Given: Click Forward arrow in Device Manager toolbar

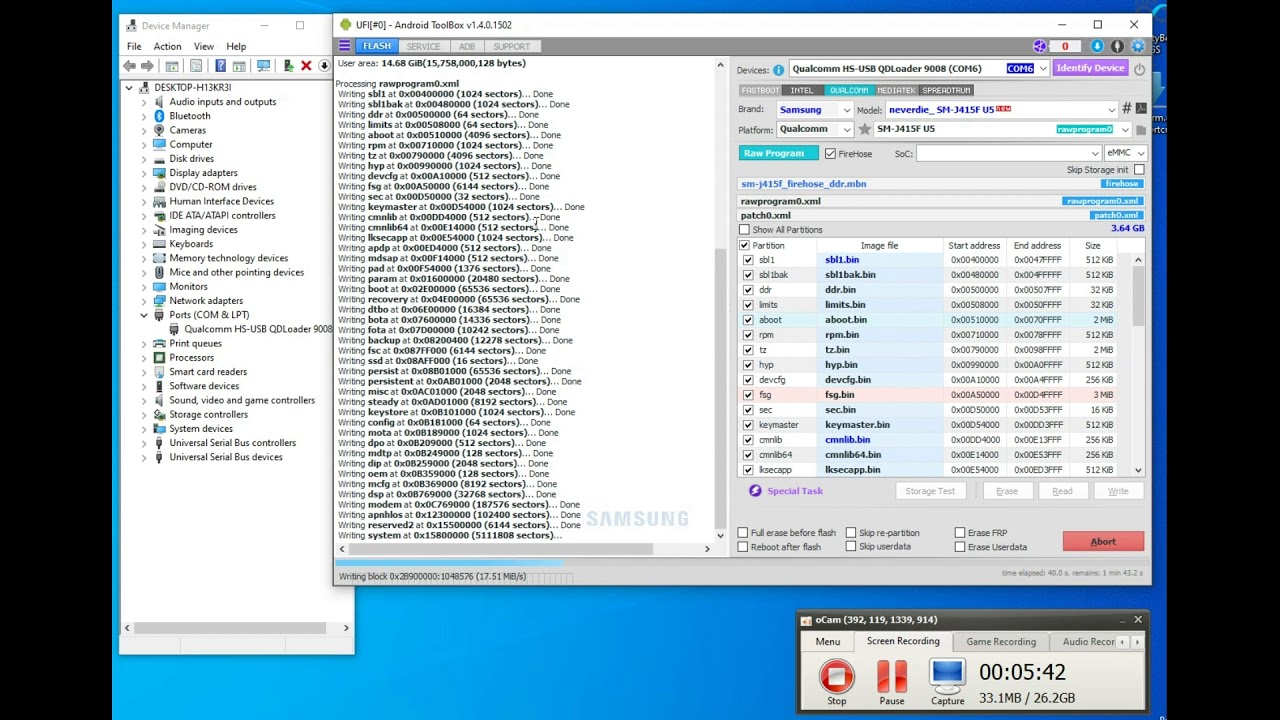Looking at the screenshot, I should (x=147, y=66).
